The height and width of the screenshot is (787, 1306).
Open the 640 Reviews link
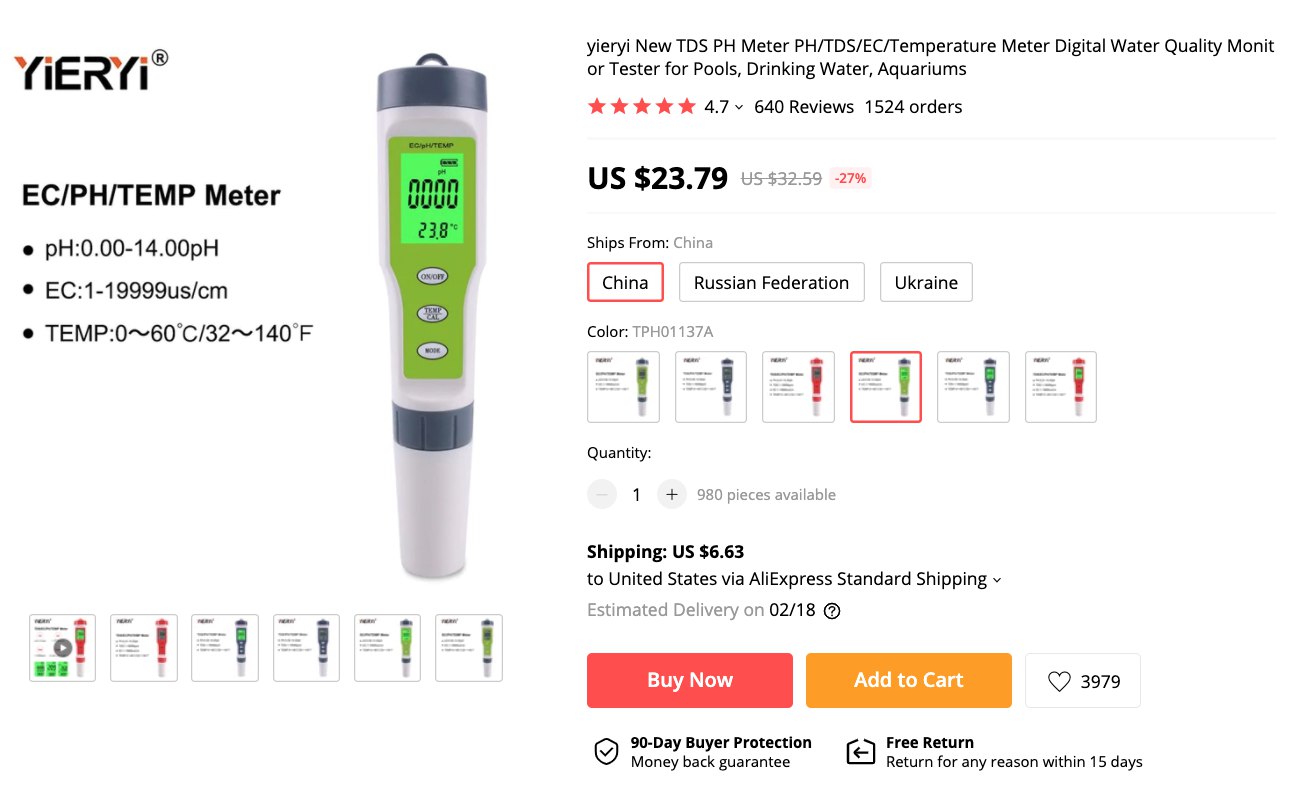[x=804, y=107]
